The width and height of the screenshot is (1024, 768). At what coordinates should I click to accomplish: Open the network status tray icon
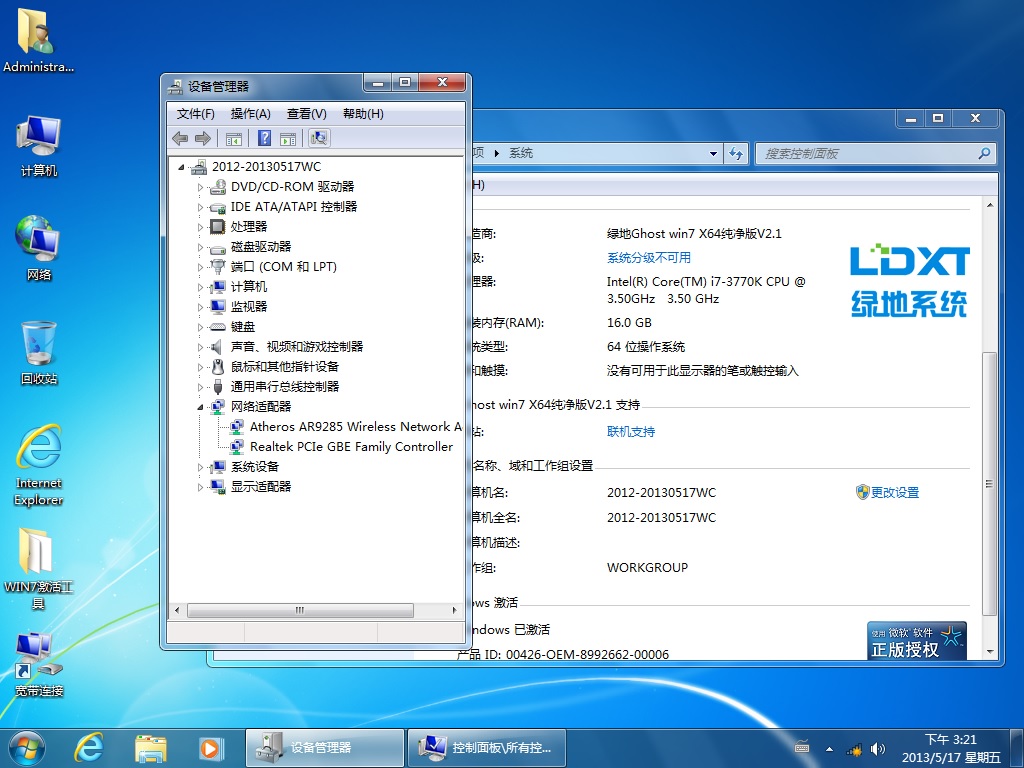point(854,749)
